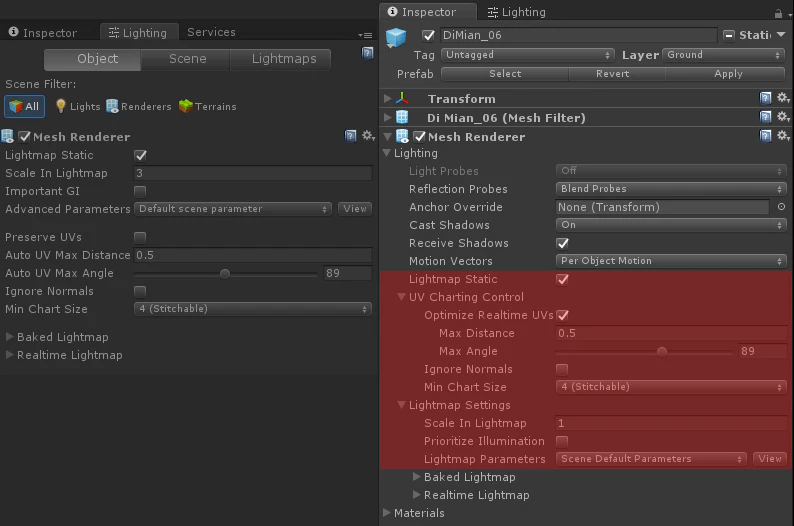Filter scene by Lights icon
The image size is (794, 526).
pyautogui.click(x=61, y=106)
